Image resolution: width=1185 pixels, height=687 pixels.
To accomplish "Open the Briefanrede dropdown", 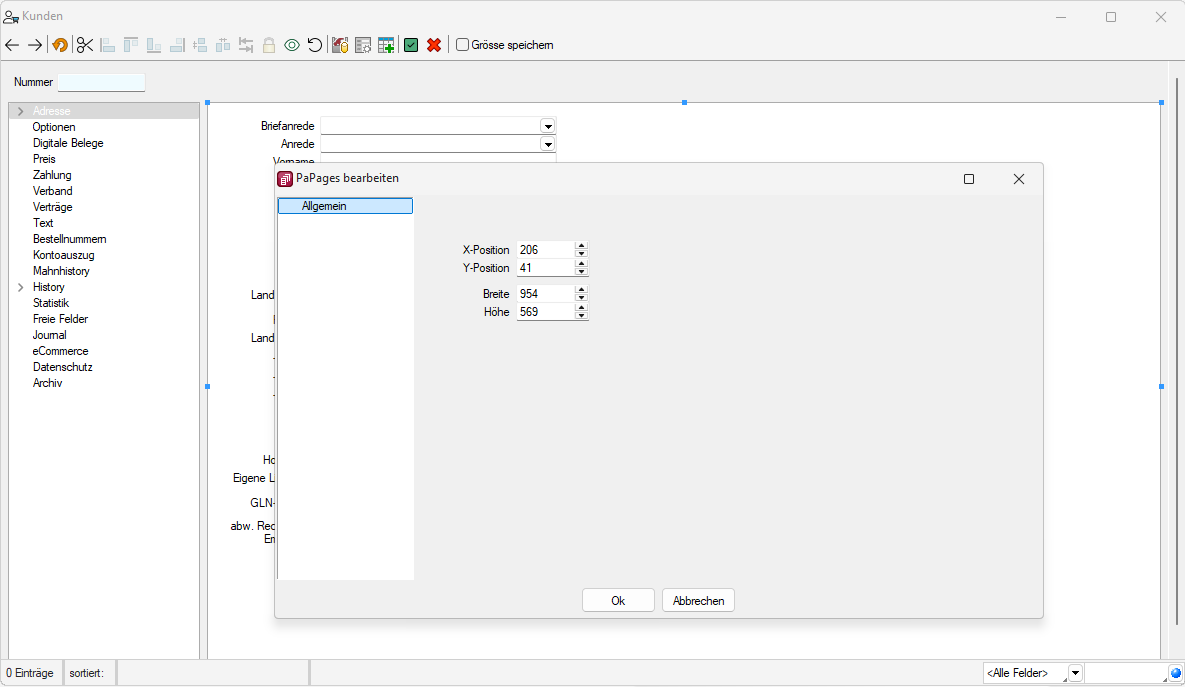I will [x=548, y=126].
